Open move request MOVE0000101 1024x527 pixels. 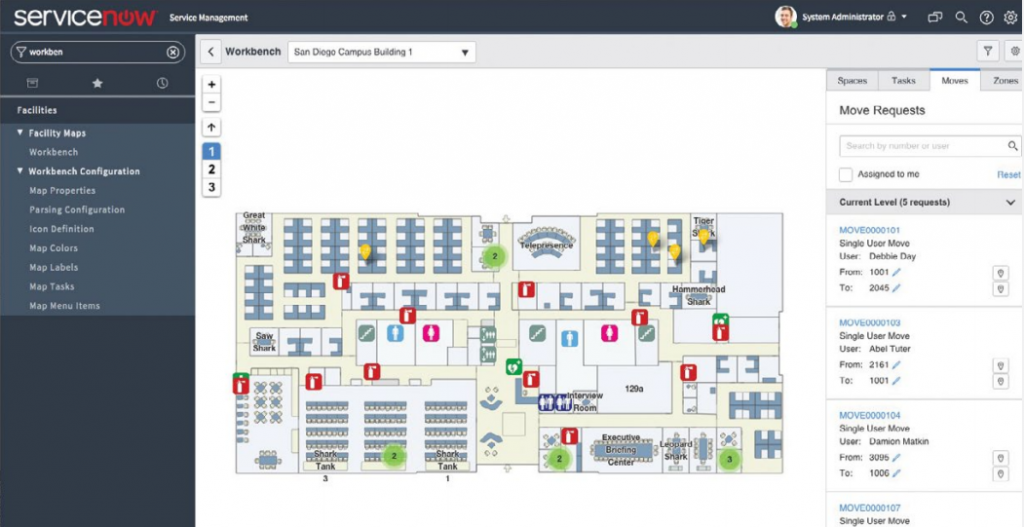click(869, 230)
